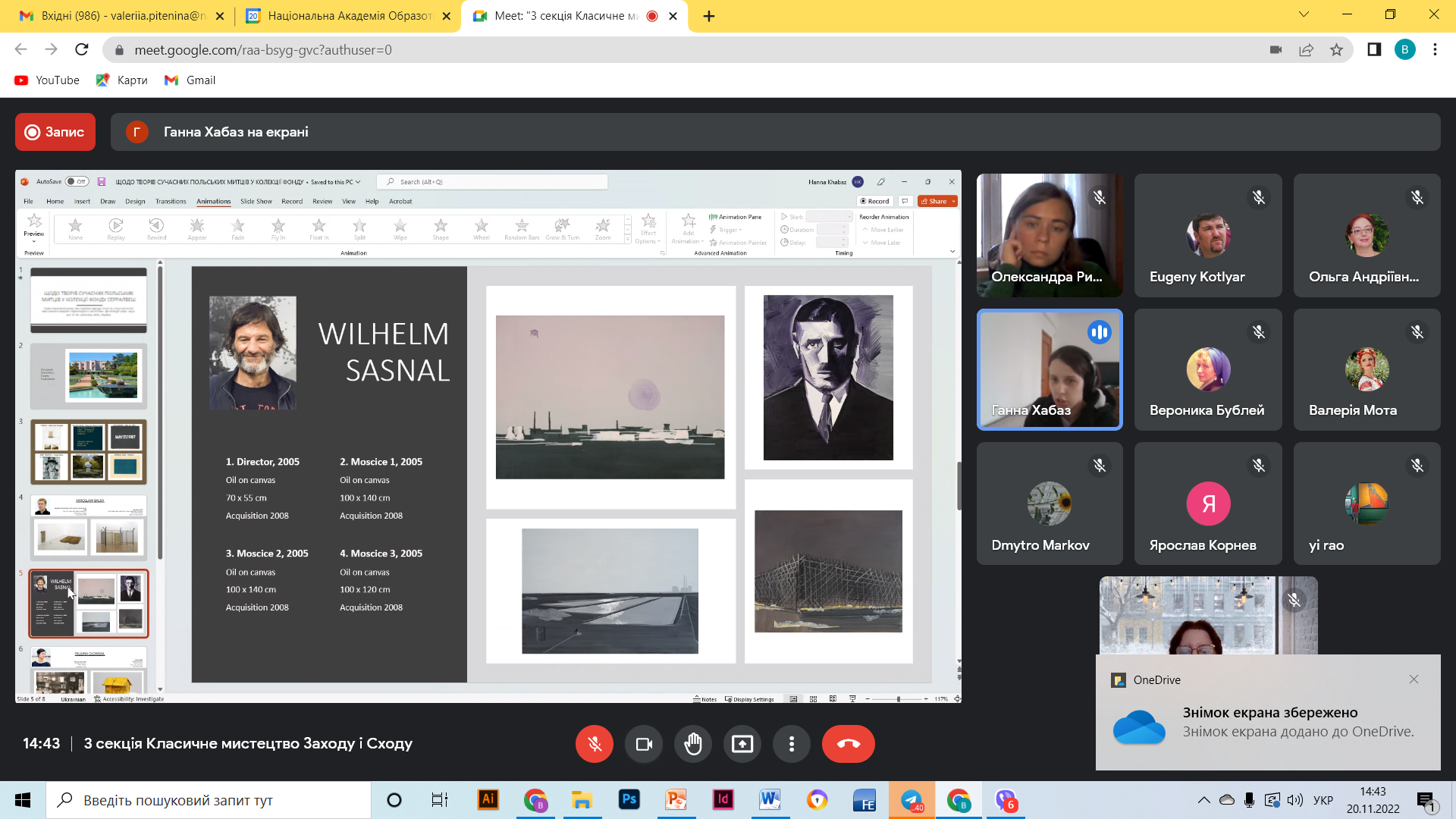Launch Photoshop from the taskbar

pos(629,800)
